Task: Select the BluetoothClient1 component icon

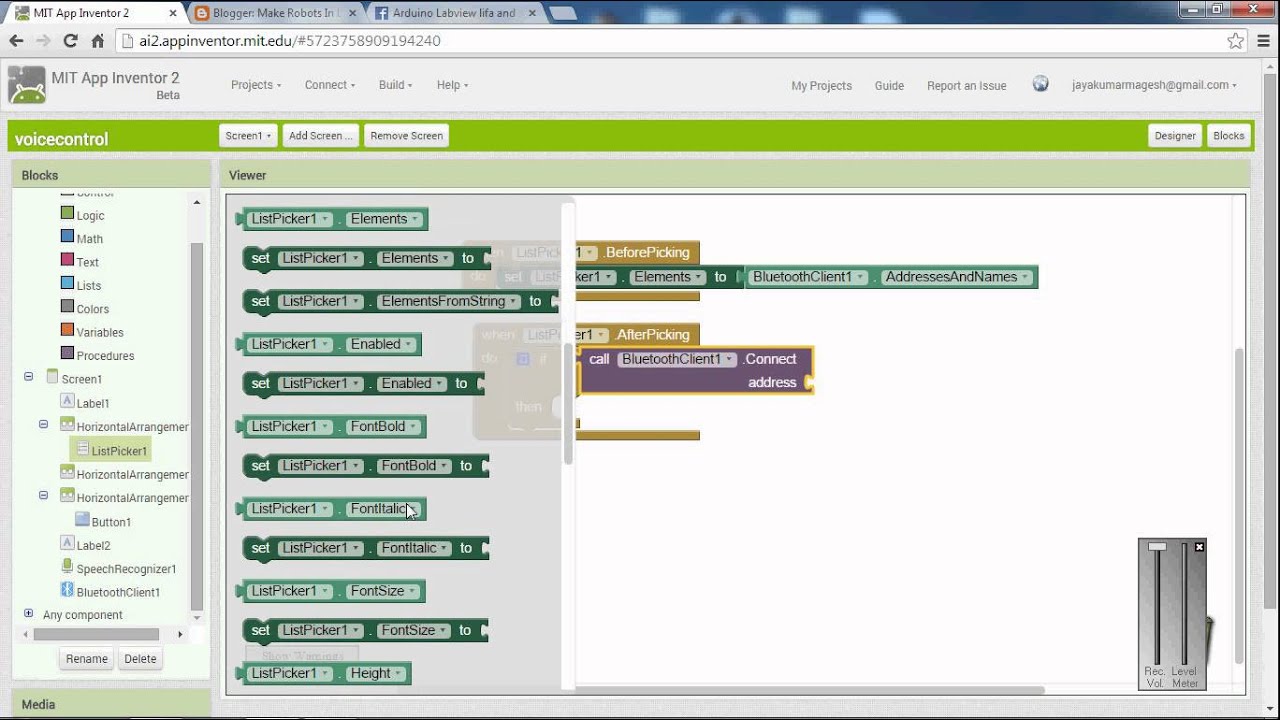Action: click(67, 591)
